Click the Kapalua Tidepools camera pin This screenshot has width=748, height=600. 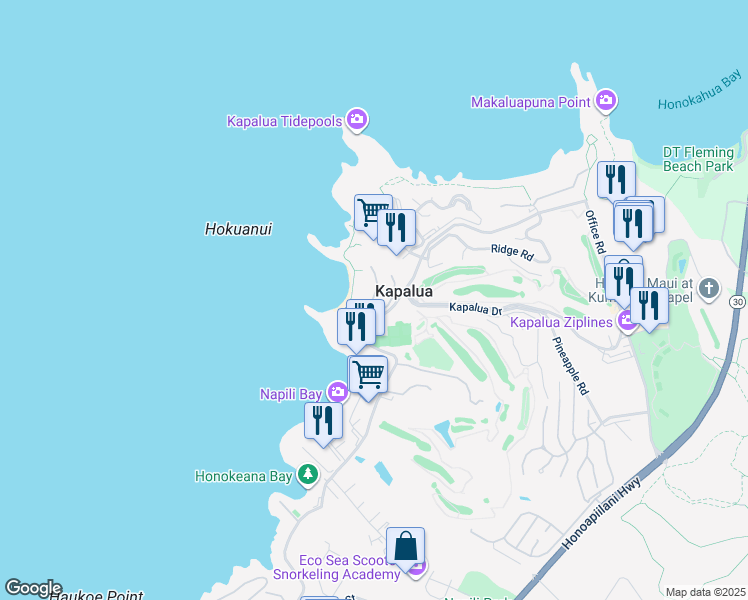pyautogui.click(x=356, y=120)
